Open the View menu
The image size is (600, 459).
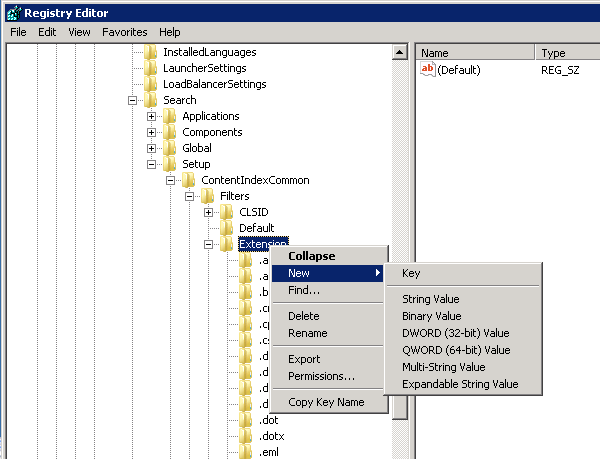[x=79, y=32]
